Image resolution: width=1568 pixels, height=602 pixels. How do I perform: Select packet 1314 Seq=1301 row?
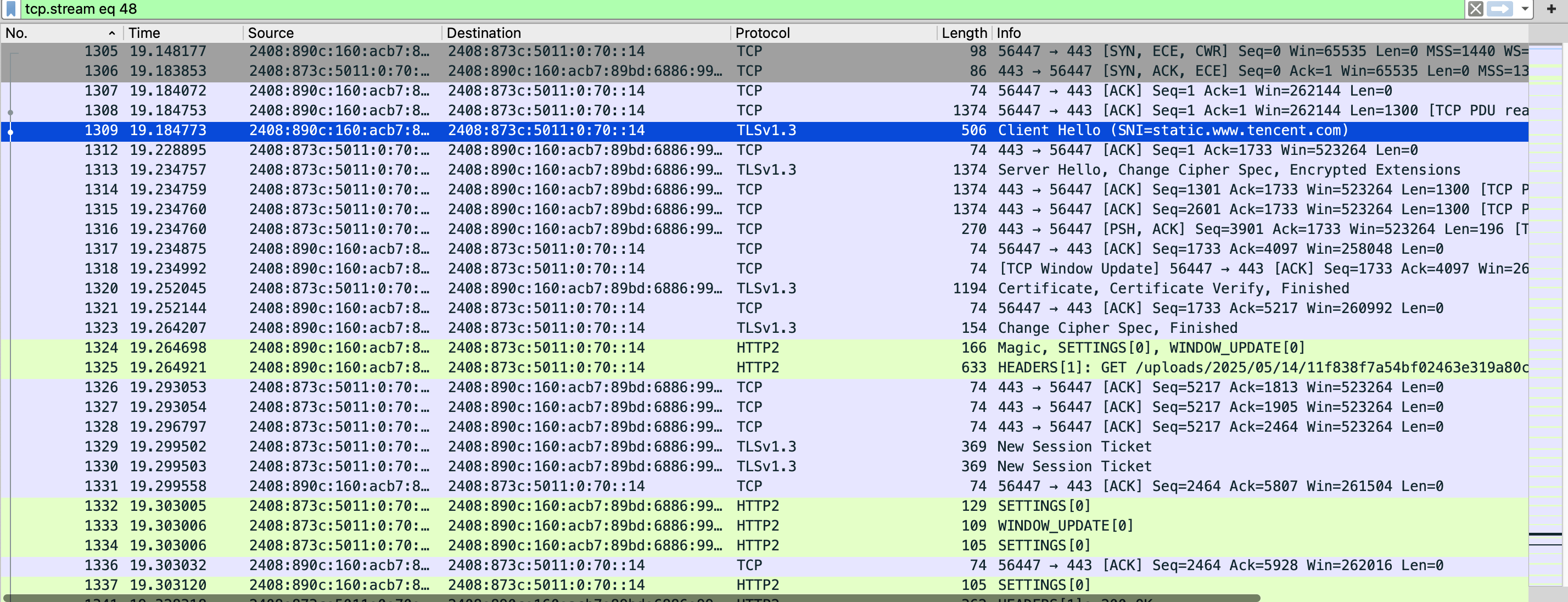pos(765,191)
